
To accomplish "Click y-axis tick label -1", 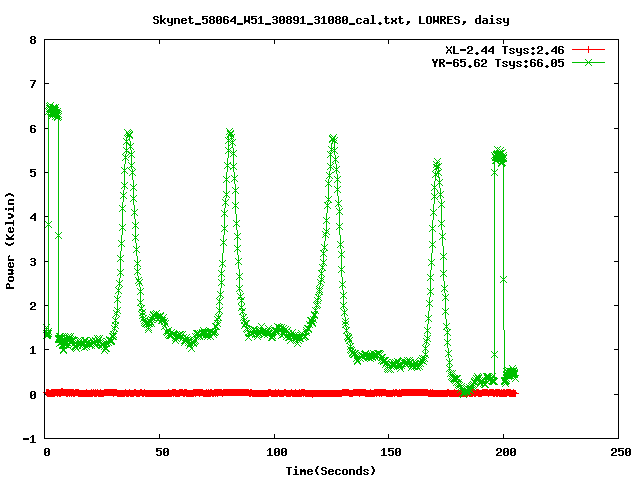I will pos(29,439).
